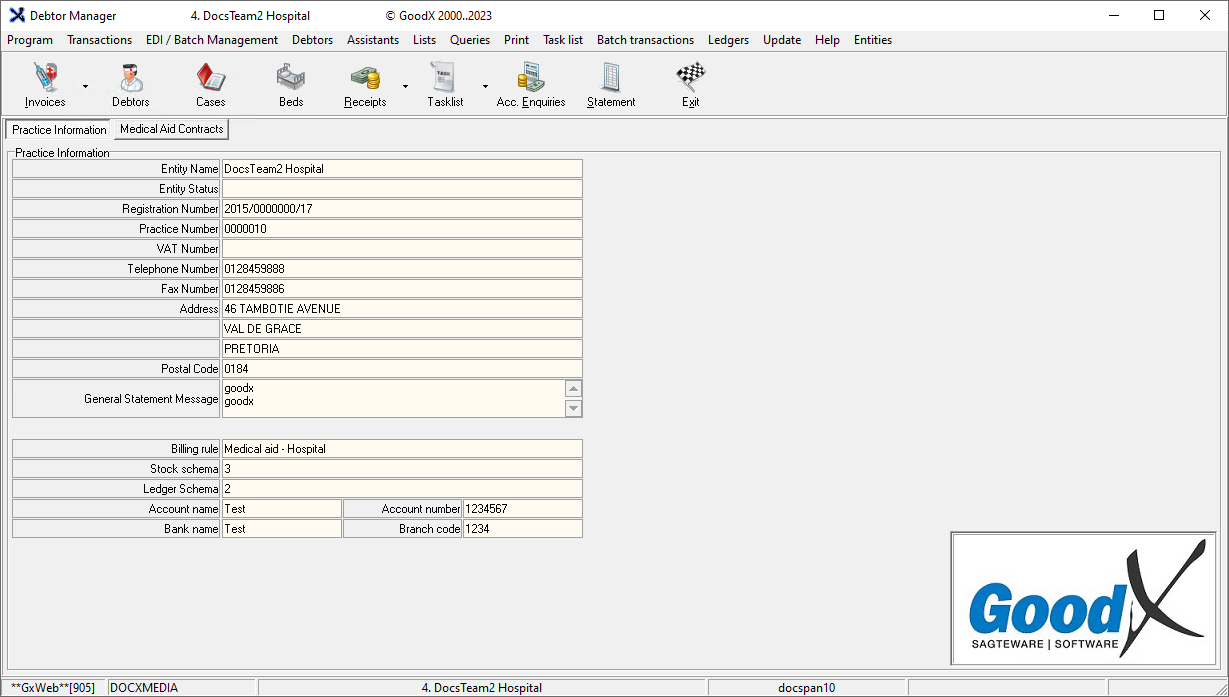Open the Ledgers menu
This screenshot has height=697, width=1229.
(x=728, y=40)
